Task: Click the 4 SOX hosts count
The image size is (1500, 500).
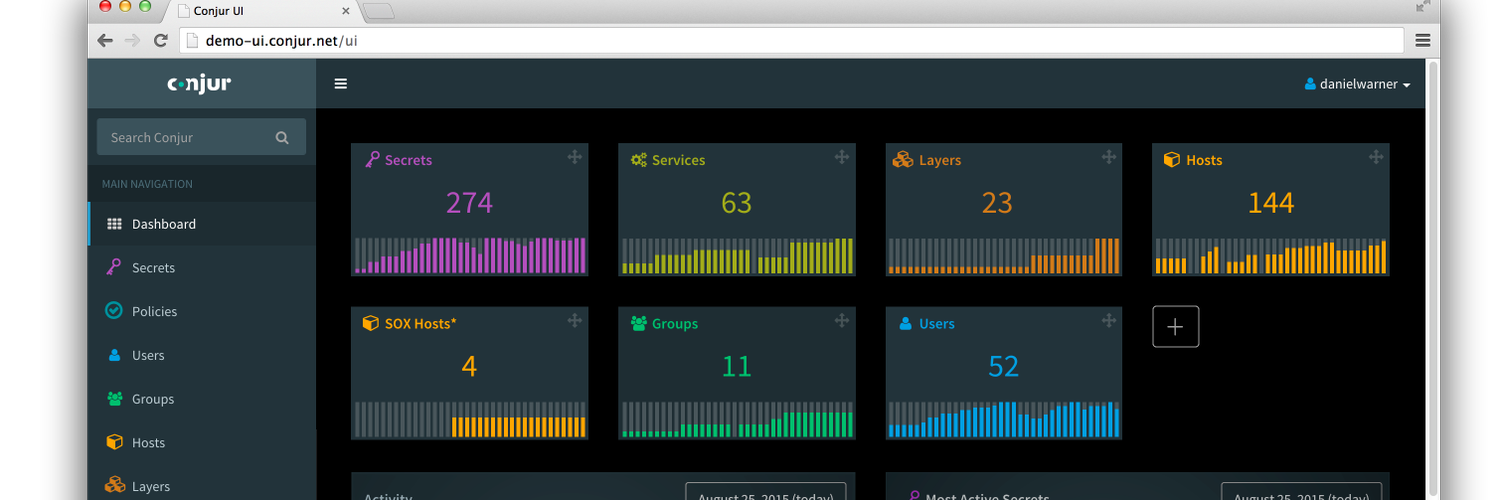Action: [x=469, y=367]
